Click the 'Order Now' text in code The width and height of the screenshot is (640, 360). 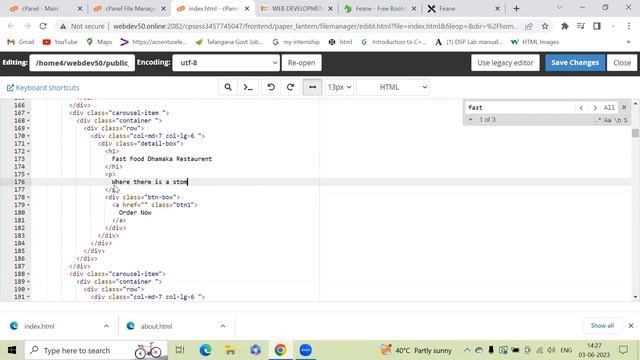tap(135, 213)
